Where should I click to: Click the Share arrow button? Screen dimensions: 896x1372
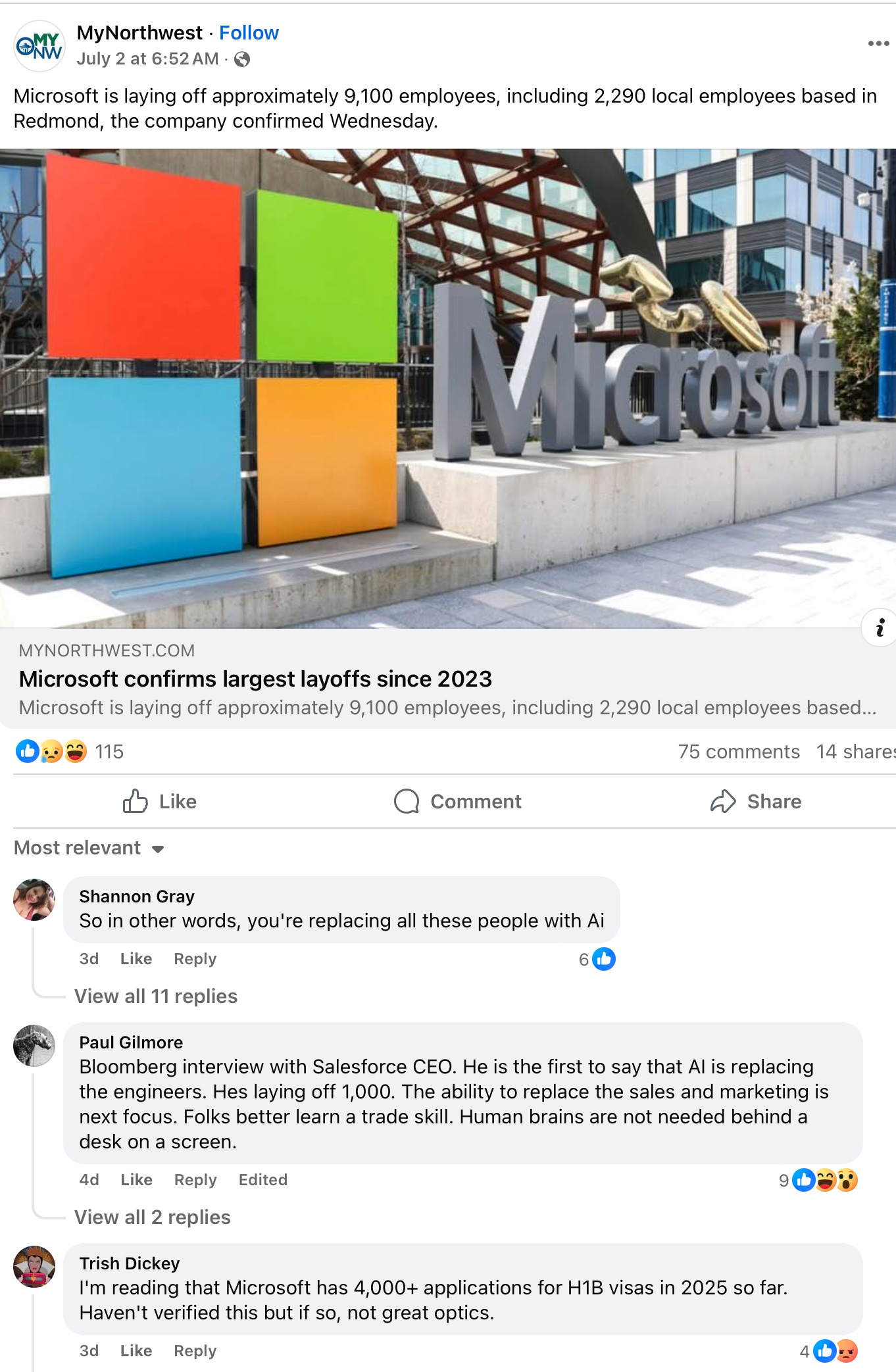pyautogui.click(x=756, y=801)
